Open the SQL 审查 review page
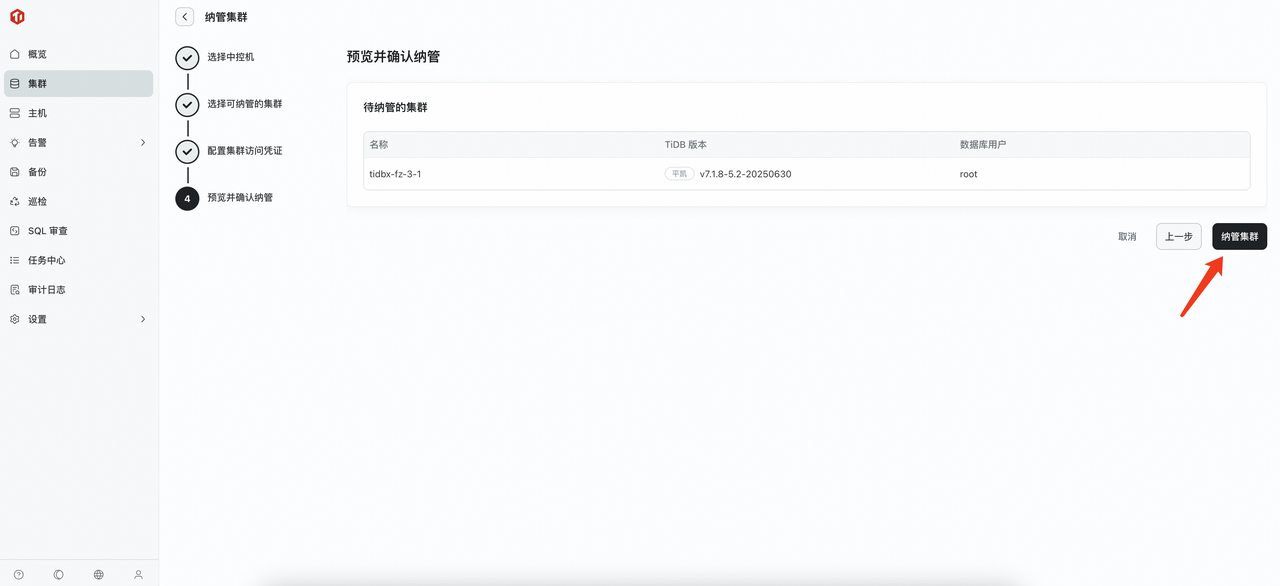1280x586 pixels. coord(47,230)
